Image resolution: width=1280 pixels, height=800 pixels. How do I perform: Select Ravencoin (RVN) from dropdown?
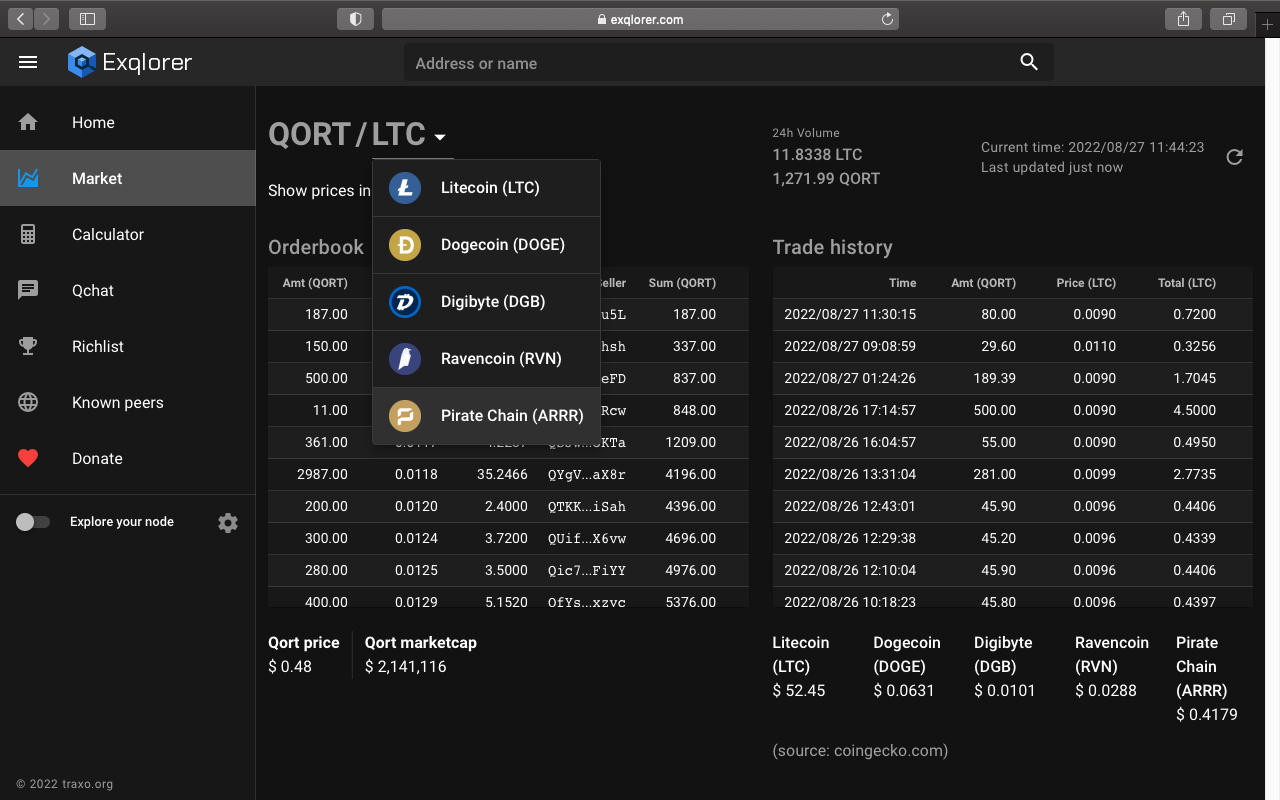(486, 359)
